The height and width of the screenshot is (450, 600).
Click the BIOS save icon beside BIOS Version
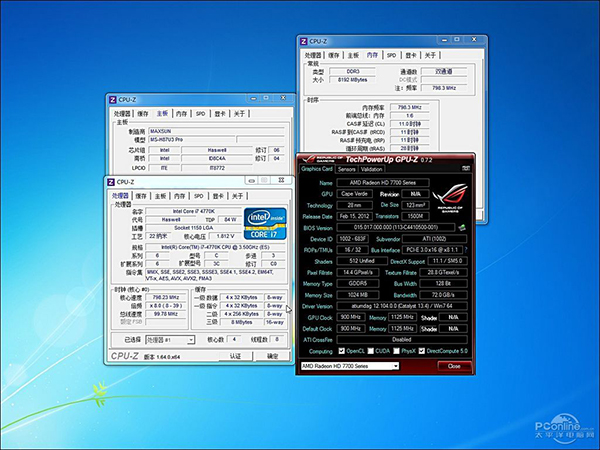tap(462, 228)
